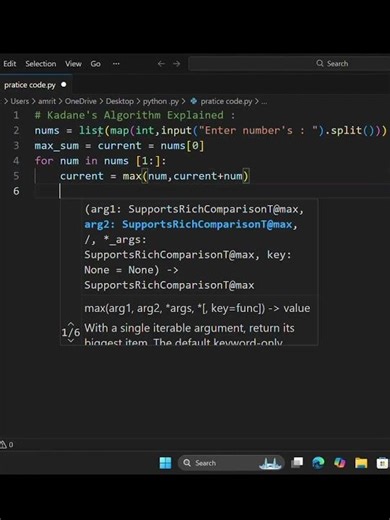The image size is (390, 520).
Task: Open Copilot from taskbar
Action: coord(340,463)
